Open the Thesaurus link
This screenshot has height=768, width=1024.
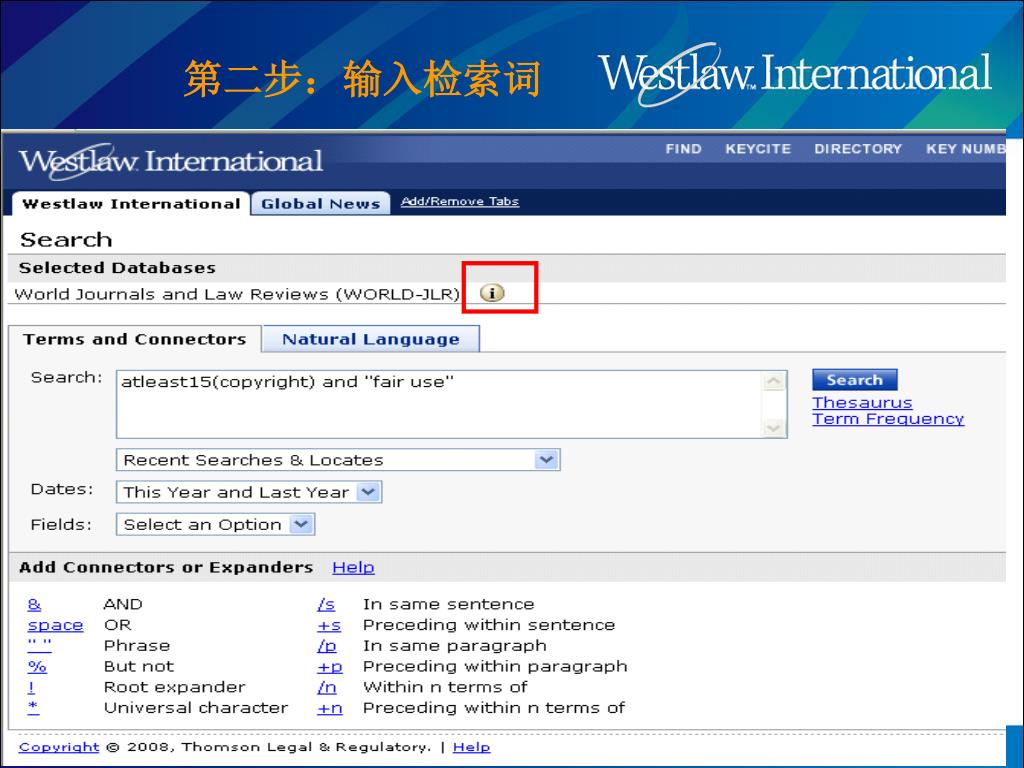click(x=862, y=402)
